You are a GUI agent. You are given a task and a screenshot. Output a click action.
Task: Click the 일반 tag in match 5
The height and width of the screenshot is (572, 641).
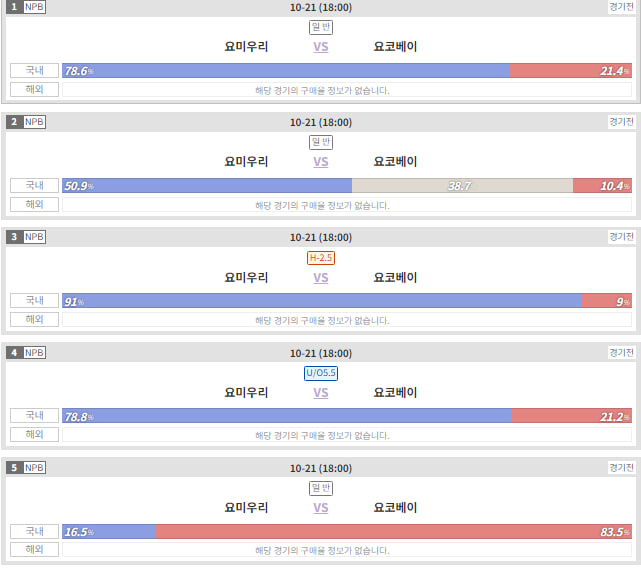(x=321, y=488)
